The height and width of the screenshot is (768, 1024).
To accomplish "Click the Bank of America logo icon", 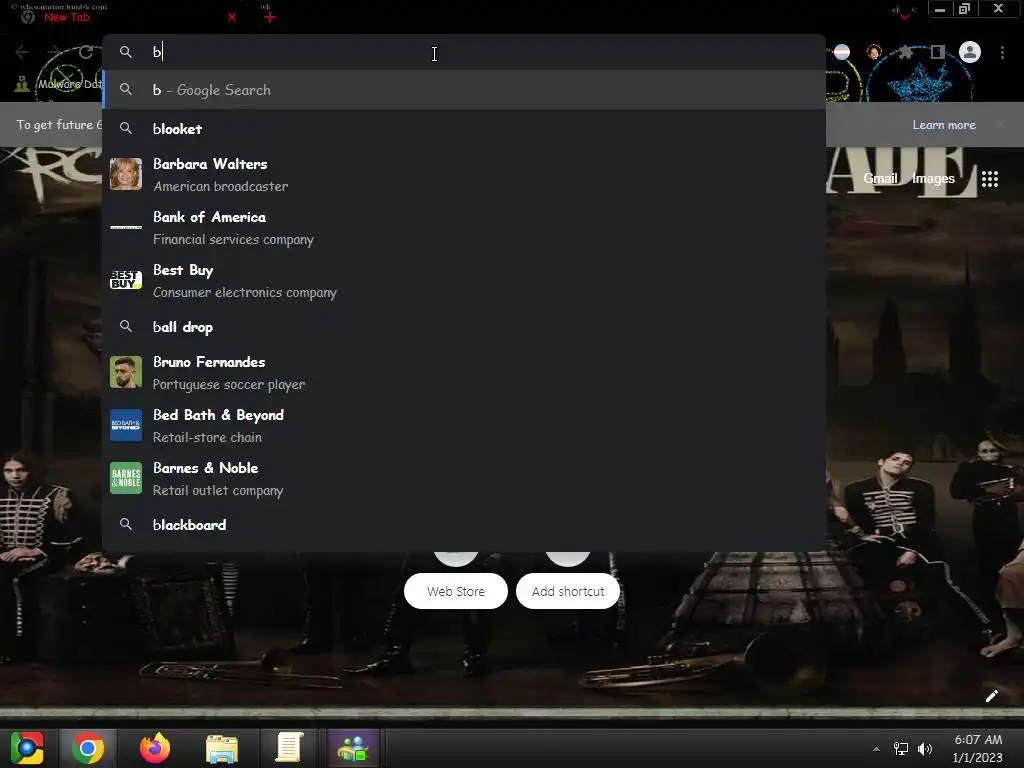I will (x=125, y=227).
